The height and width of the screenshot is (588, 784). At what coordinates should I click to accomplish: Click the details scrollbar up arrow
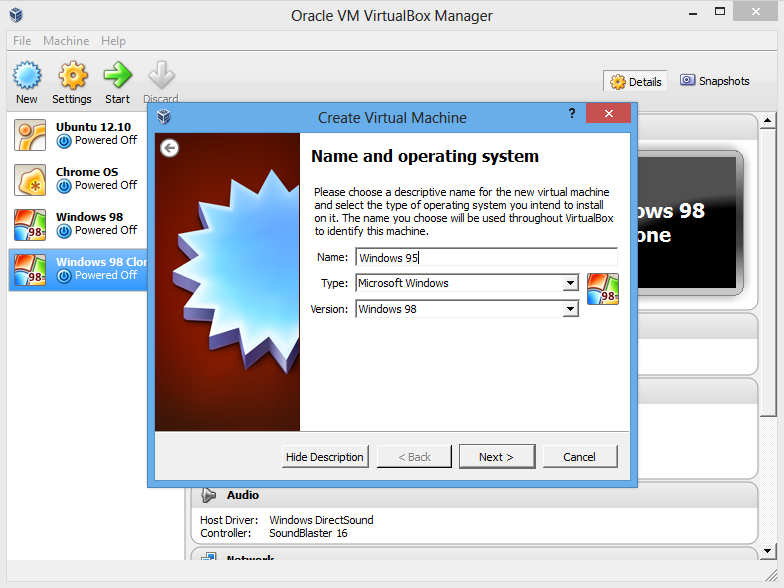pos(768,120)
